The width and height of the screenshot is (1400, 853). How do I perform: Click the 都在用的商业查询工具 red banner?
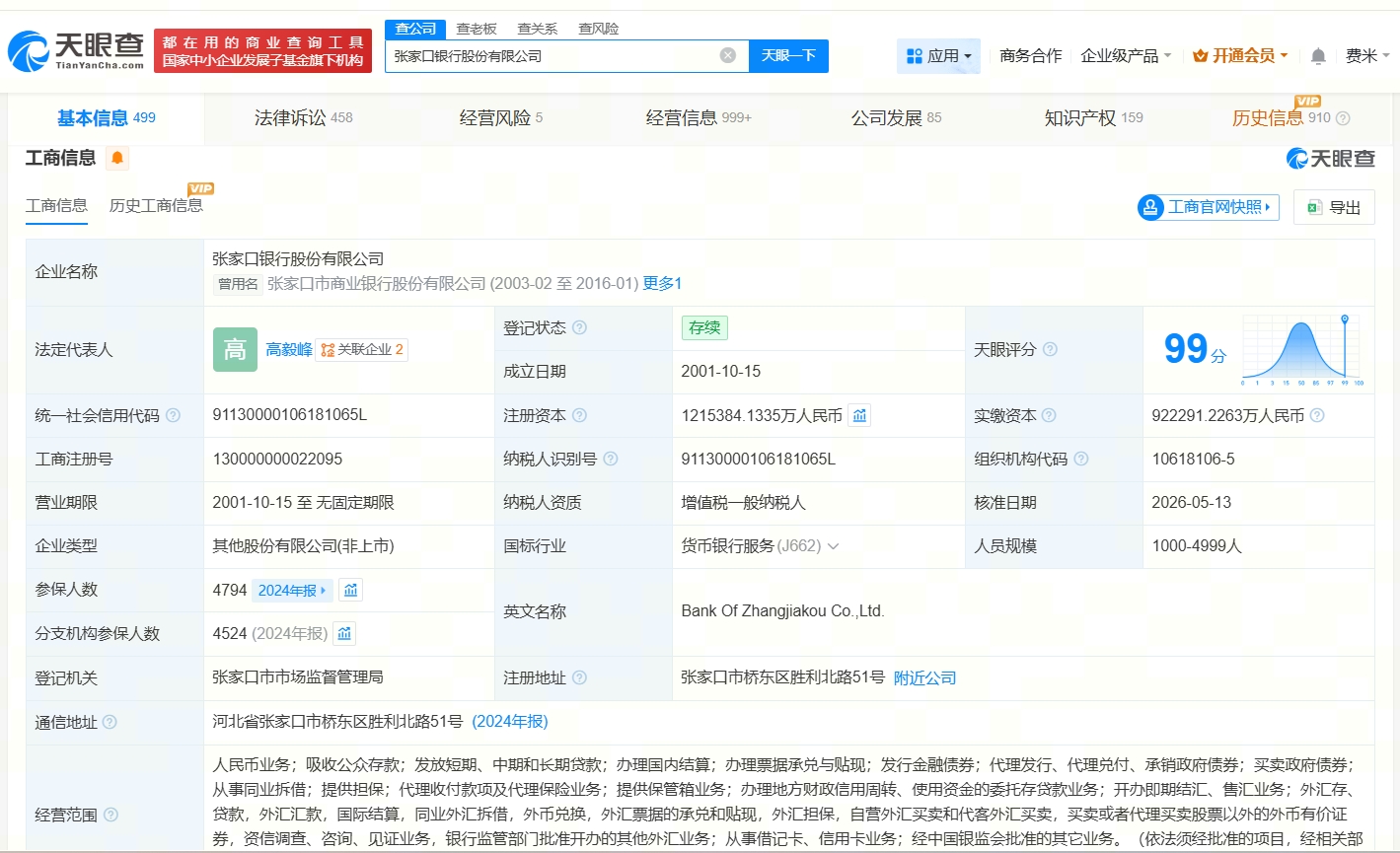point(262,51)
